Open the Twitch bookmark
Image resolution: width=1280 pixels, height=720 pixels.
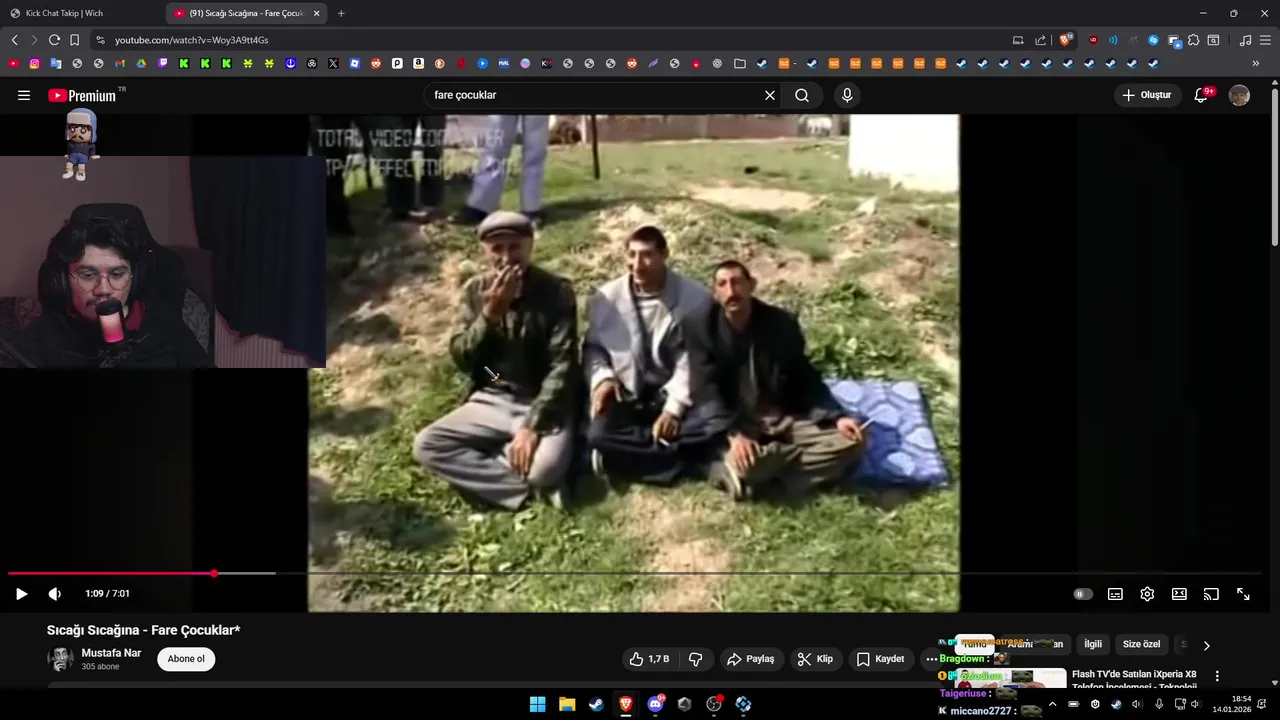[x=163, y=63]
